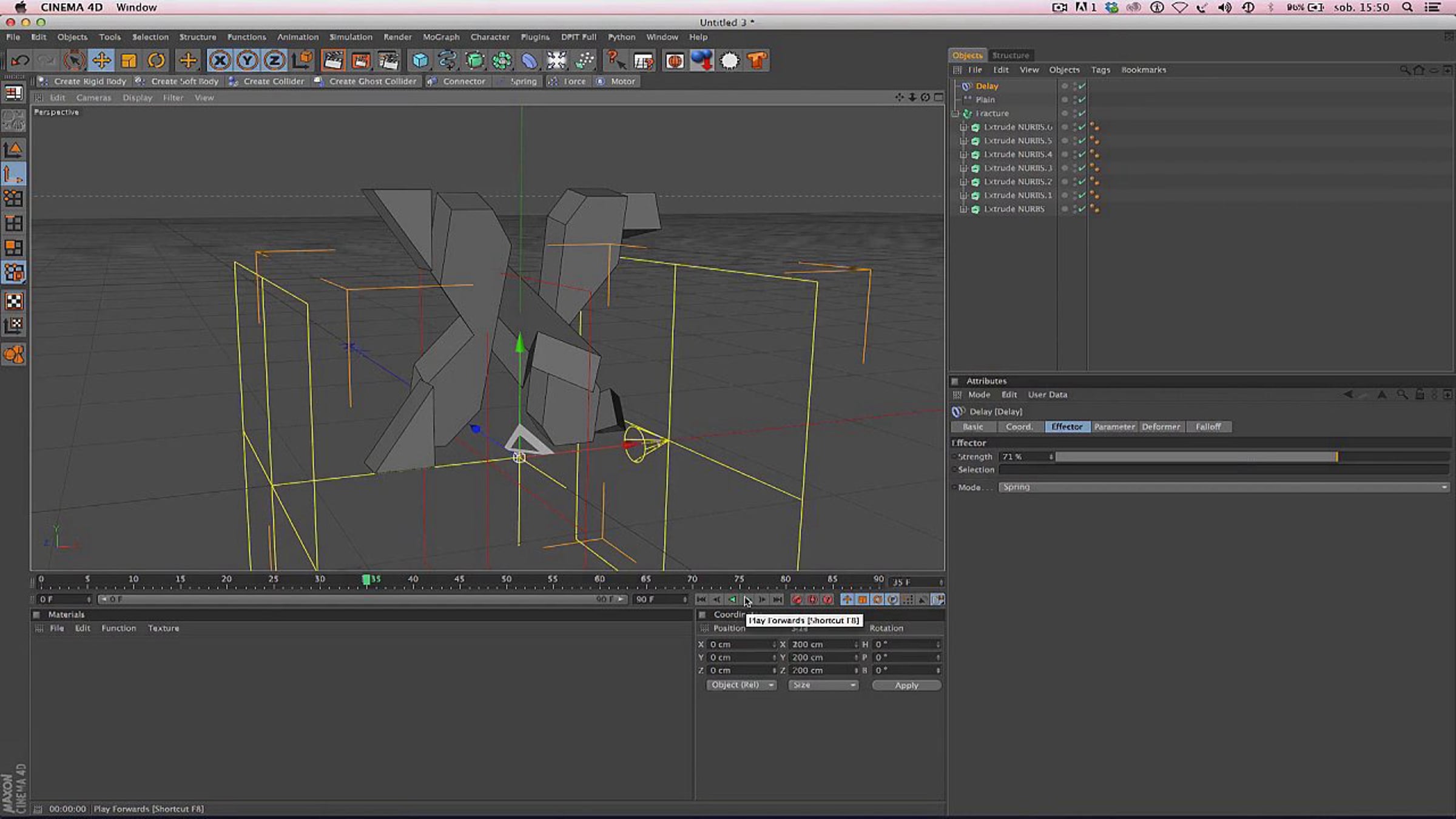Click the green timeline marker at frame 35
Viewport: 1456px width, 819px height.
pos(366,580)
